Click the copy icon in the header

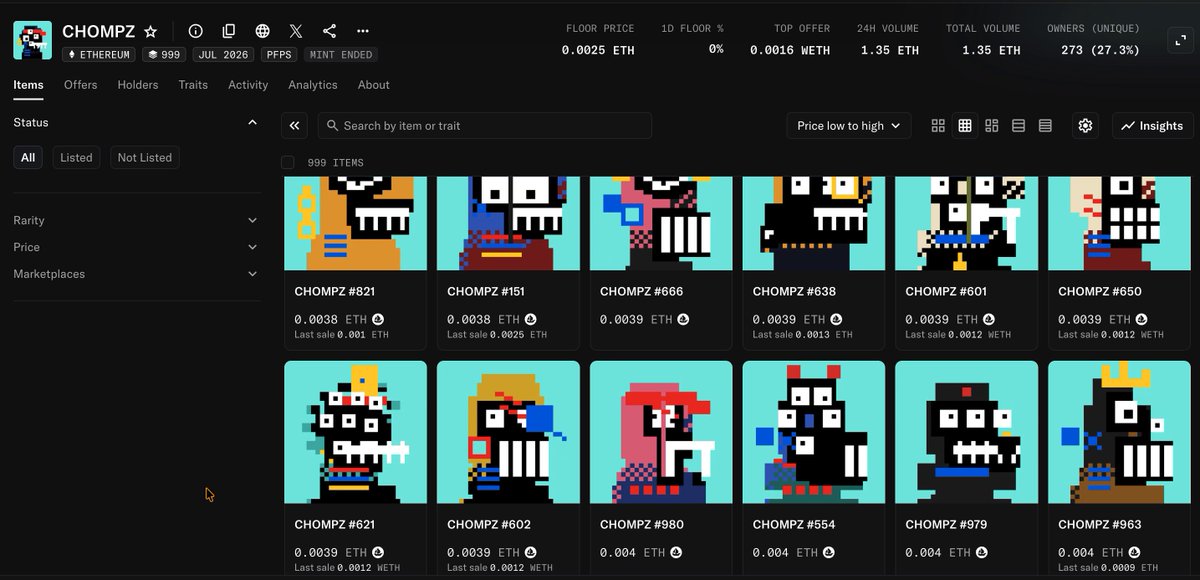(229, 32)
